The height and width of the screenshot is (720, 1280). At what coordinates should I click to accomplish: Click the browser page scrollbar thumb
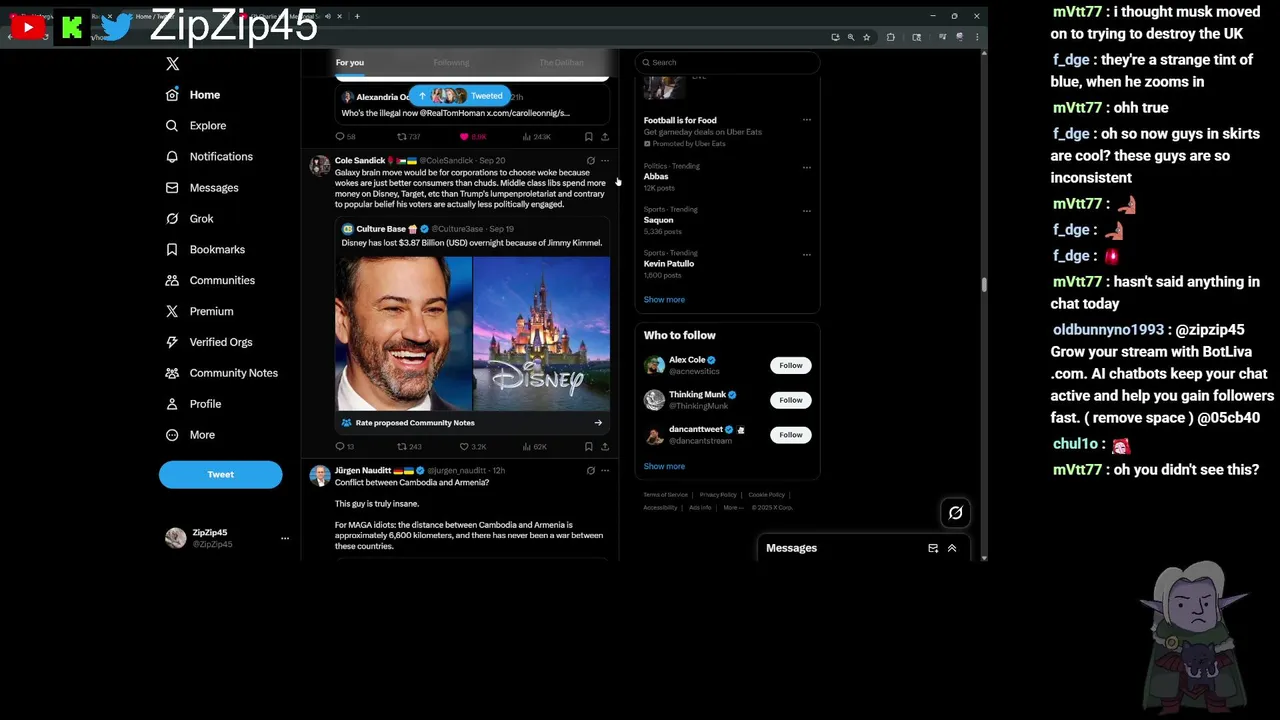(x=984, y=285)
